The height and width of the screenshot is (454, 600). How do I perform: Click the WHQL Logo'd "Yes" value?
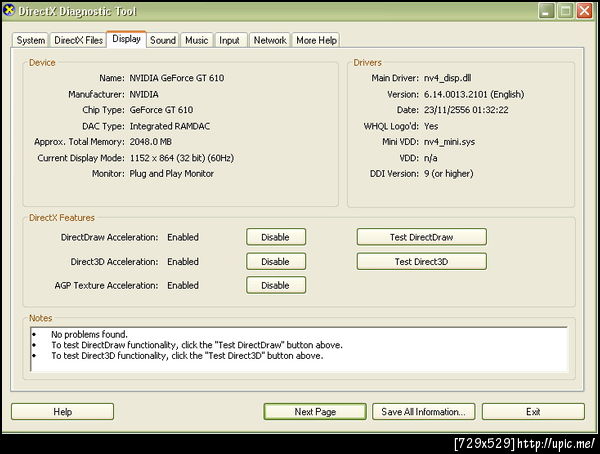[x=431, y=126]
